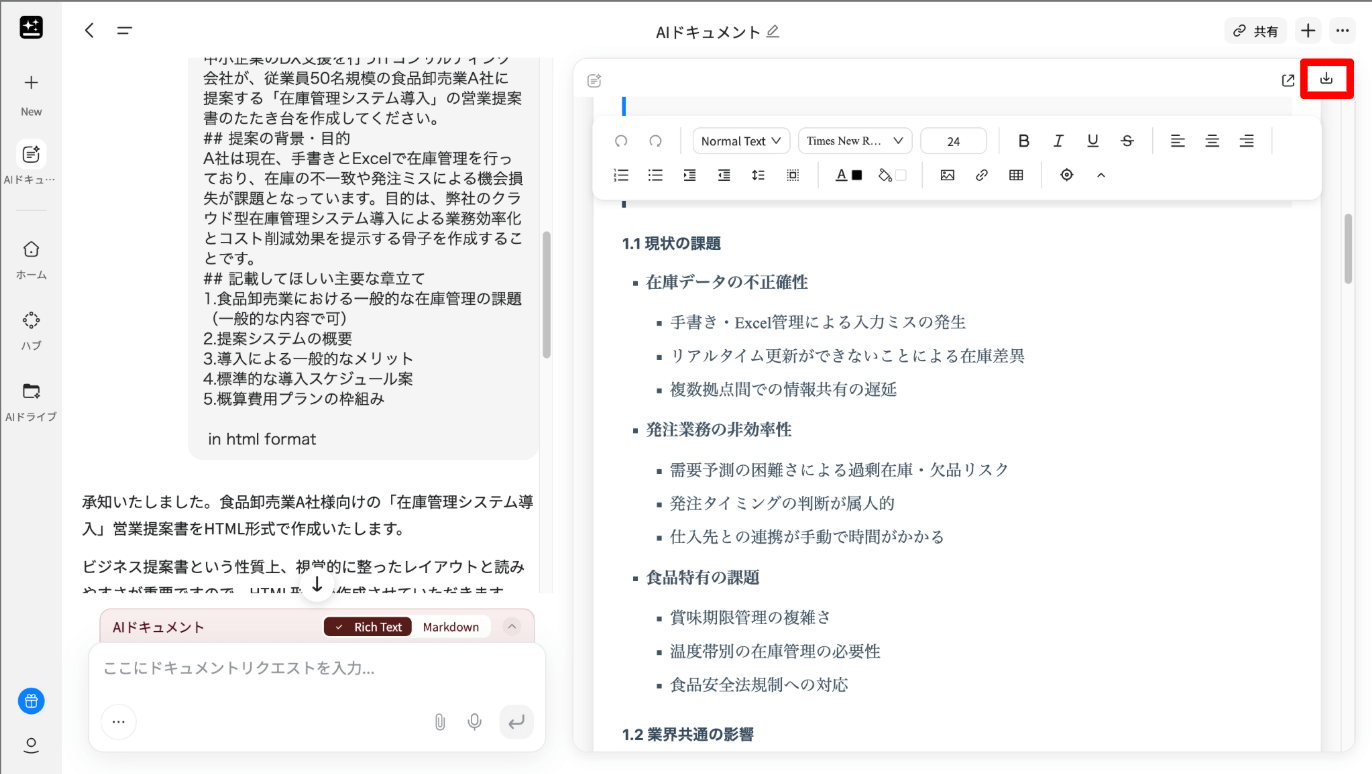This screenshot has width=1372, height=774.
Task: Click the microphone voice input icon
Action: click(x=475, y=721)
